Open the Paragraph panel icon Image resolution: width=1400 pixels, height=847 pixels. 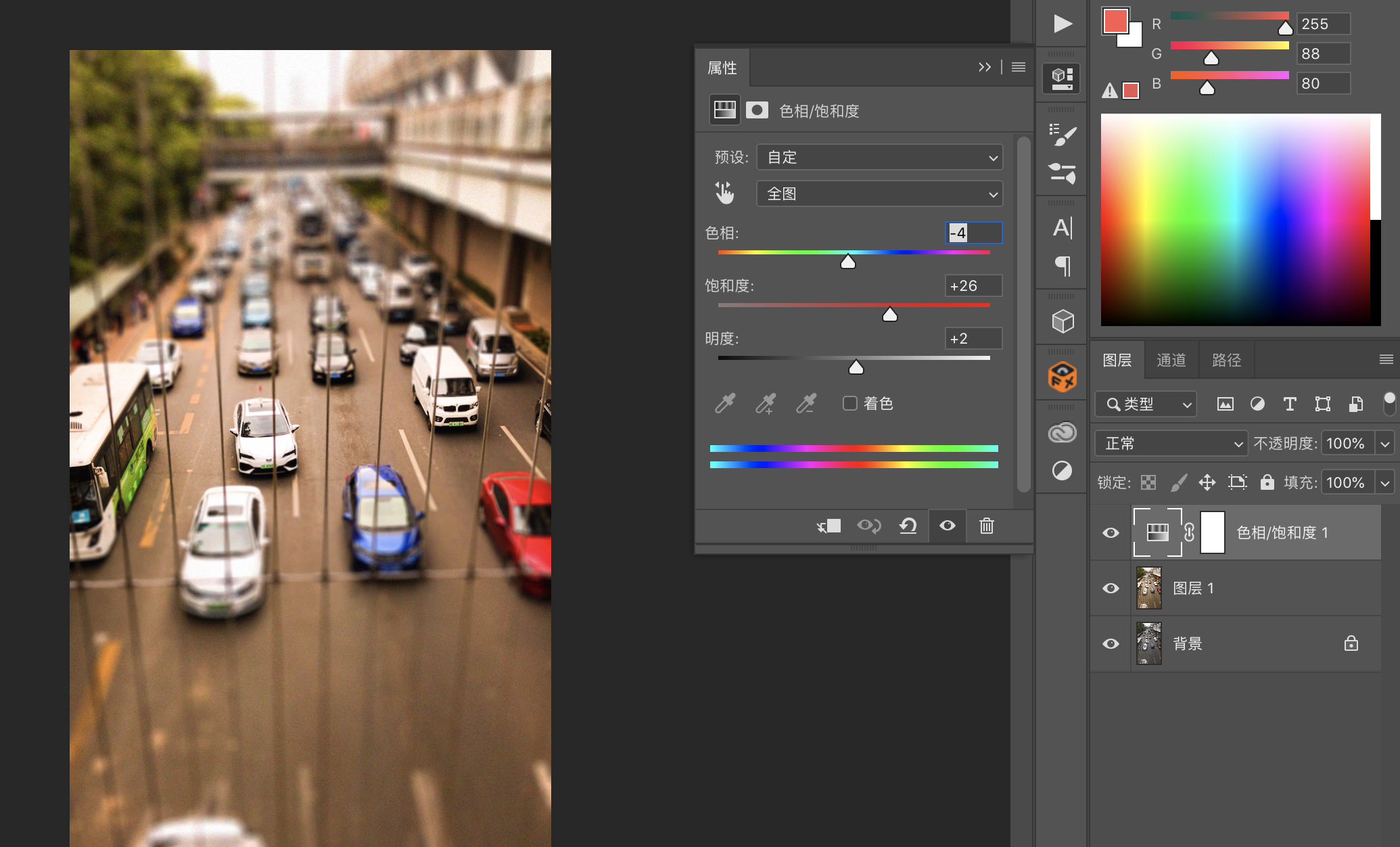point(1062,266)
